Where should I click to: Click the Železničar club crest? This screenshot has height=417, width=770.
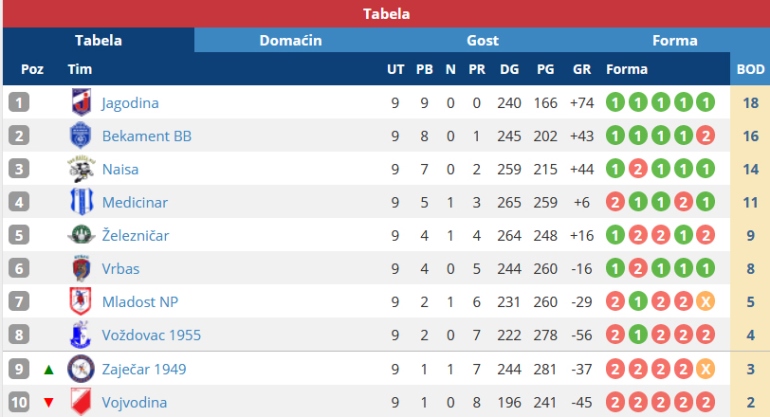tap(80, 235)
